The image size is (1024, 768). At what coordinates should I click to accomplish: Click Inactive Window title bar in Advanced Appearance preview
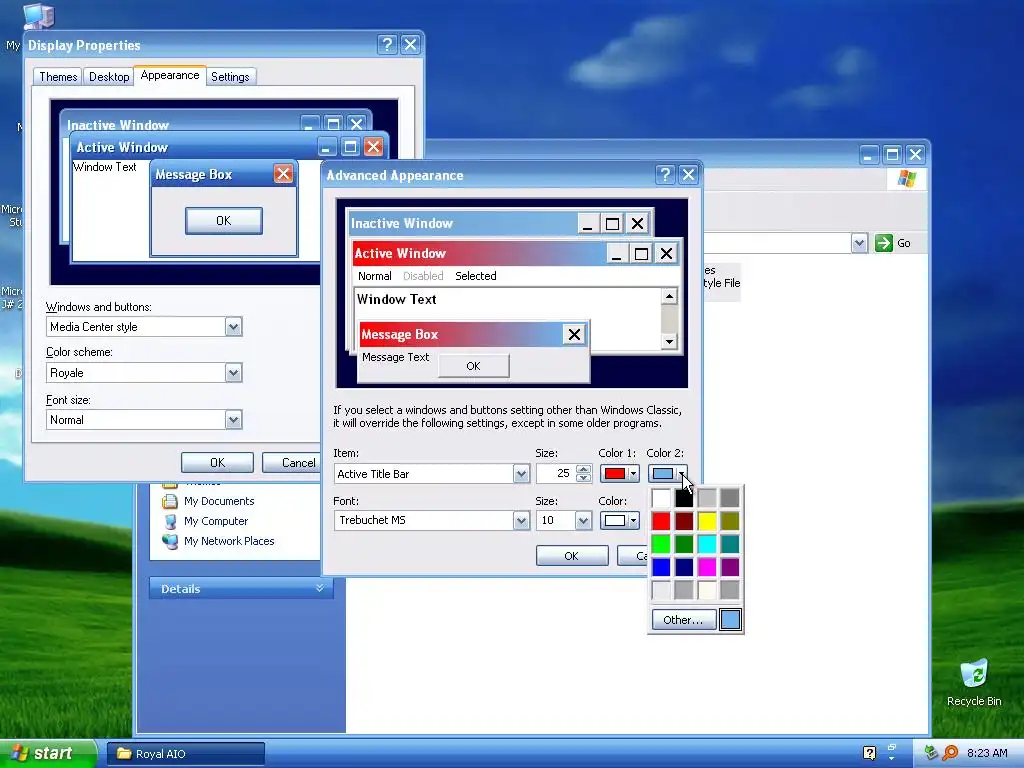(x=464, y=223)
